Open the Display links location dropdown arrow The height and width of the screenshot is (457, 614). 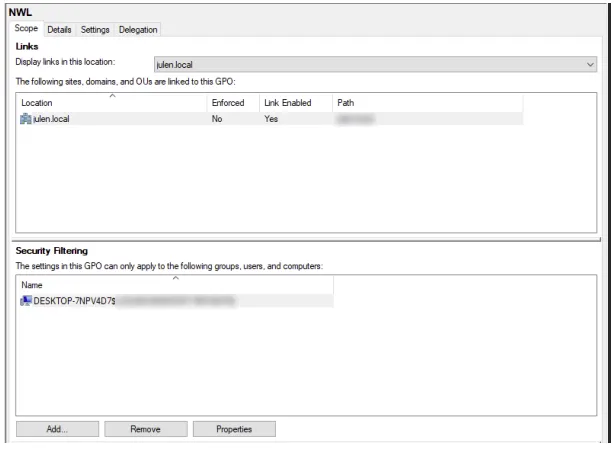pyautogui.click(x=590, y=65)
